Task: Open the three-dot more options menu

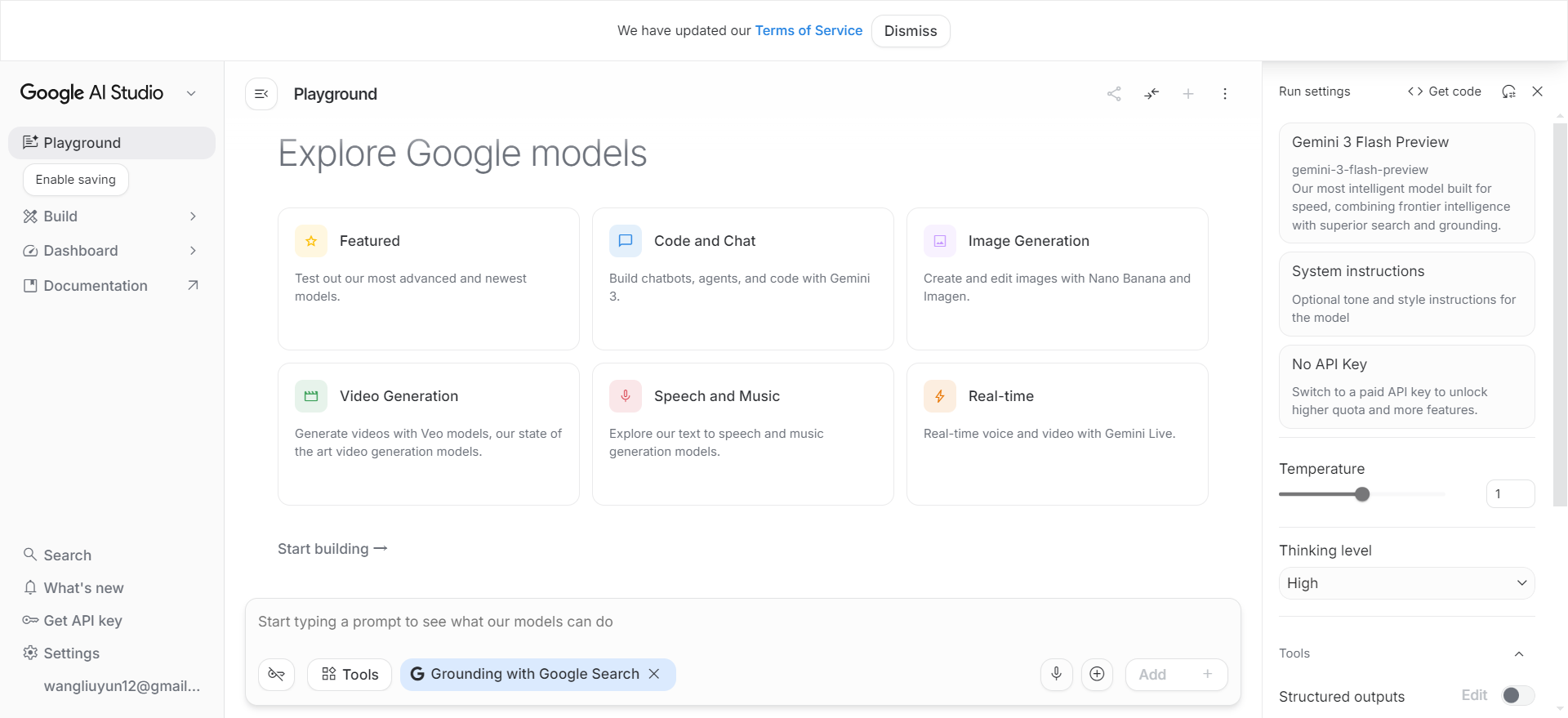Action: tap(1225, 94)
